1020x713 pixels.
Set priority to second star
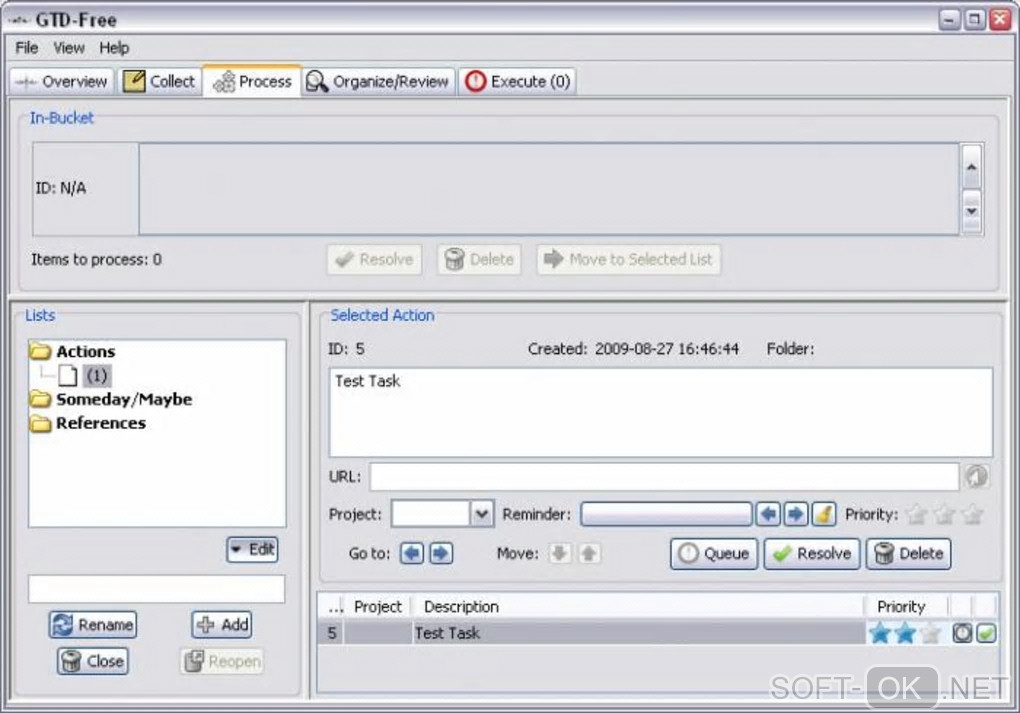tap(945, 515)
